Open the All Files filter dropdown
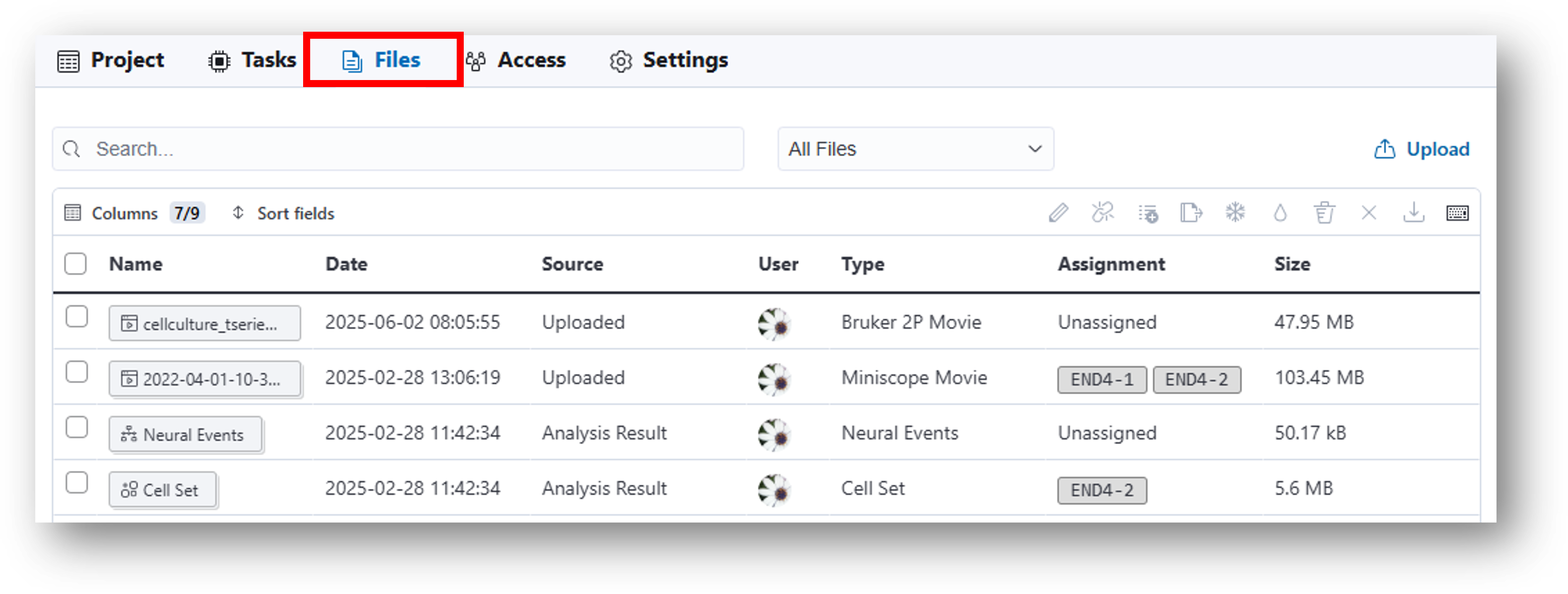 pos(915,149)
